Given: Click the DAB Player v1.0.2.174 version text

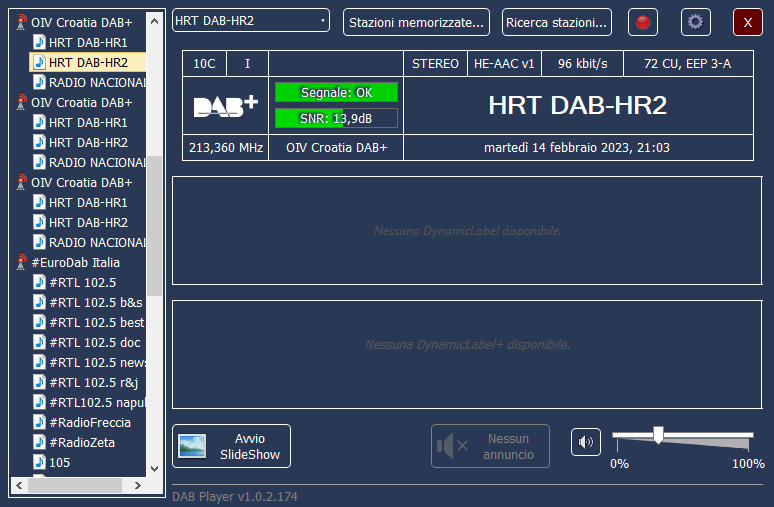Looking at the screenshot, I should [x=235, y=496].
